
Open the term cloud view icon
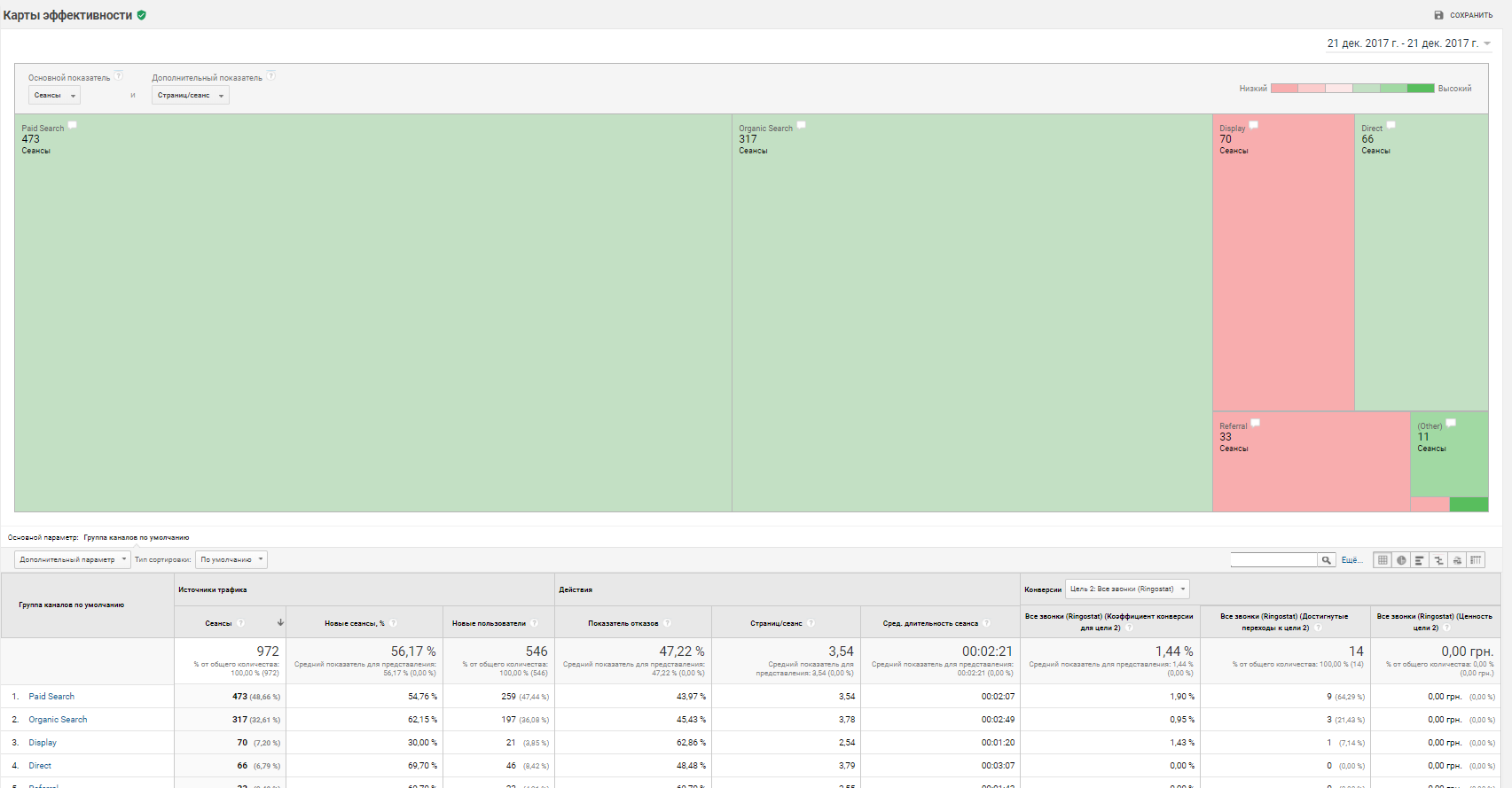pyautogui.click(x=1457, y=560)
